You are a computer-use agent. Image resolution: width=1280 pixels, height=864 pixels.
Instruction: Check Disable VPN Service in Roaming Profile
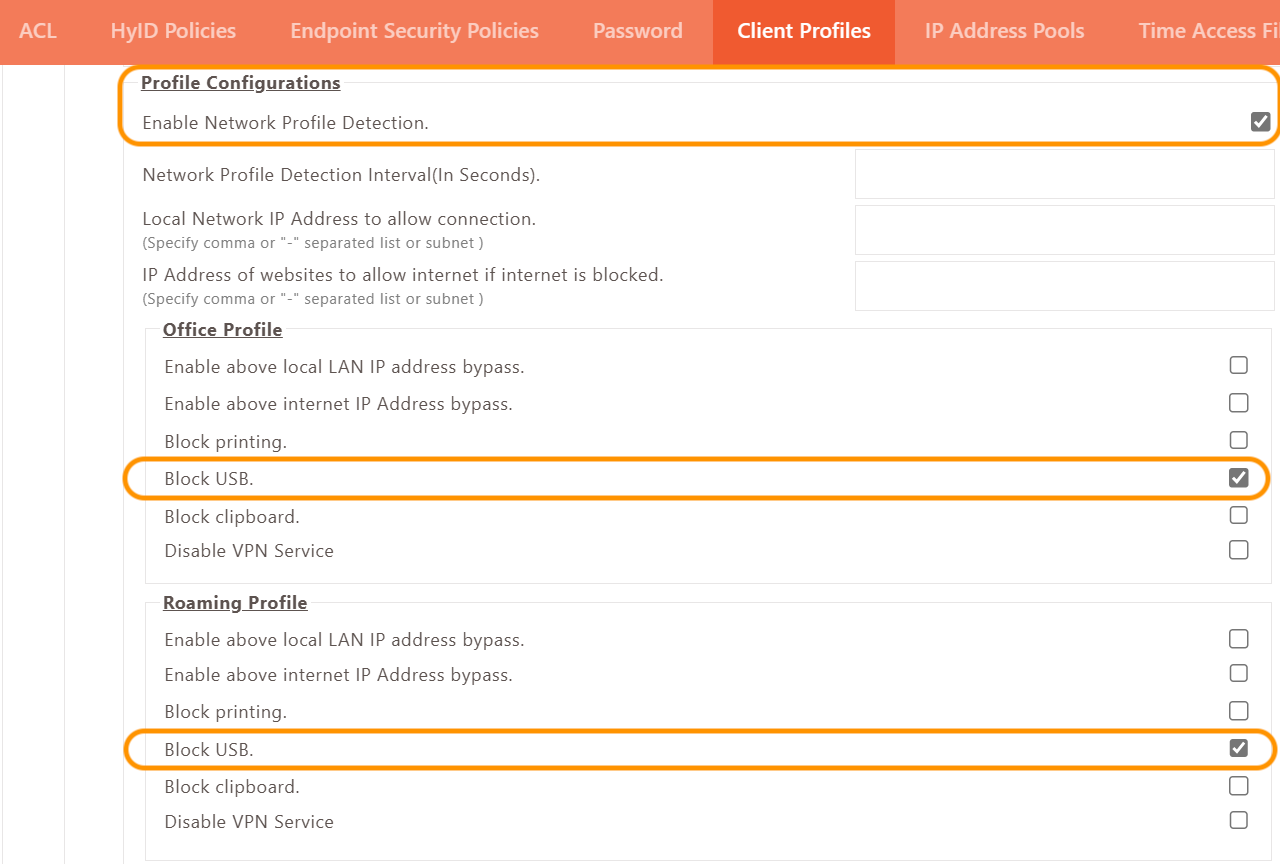(x=1239, y=821)
